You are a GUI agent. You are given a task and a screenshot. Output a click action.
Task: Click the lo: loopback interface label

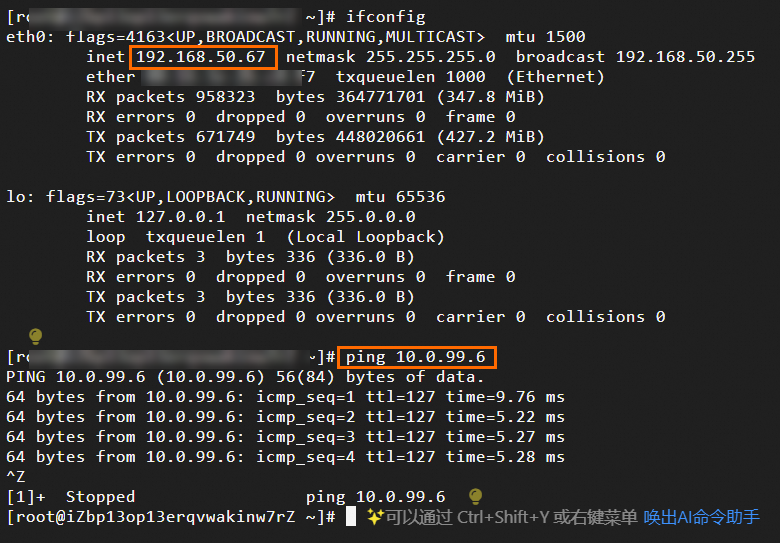tap(20, 197)
